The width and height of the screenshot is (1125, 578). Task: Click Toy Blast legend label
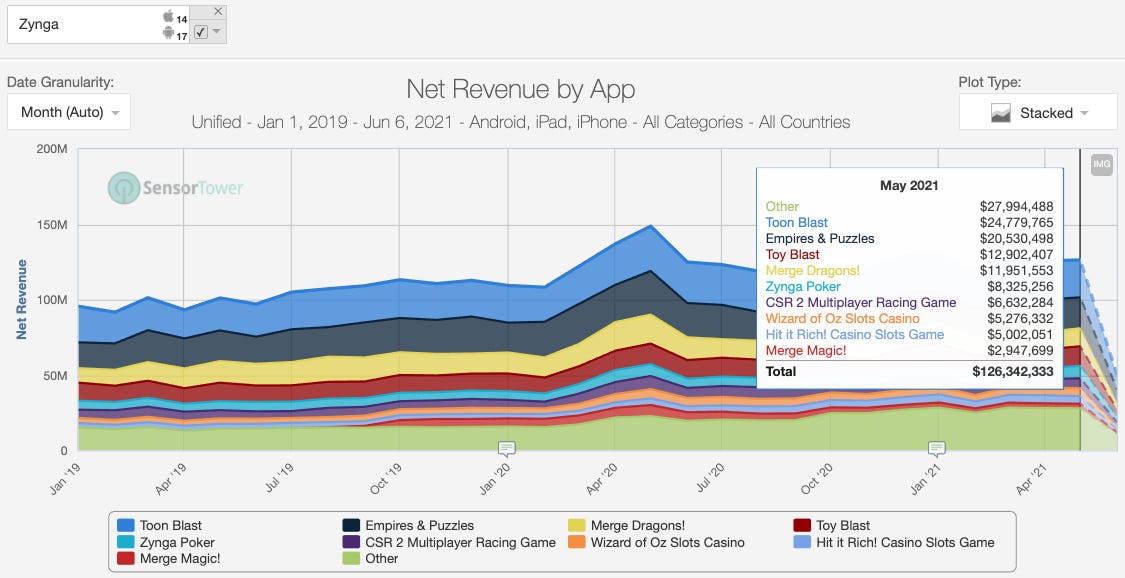pos(843,526)
